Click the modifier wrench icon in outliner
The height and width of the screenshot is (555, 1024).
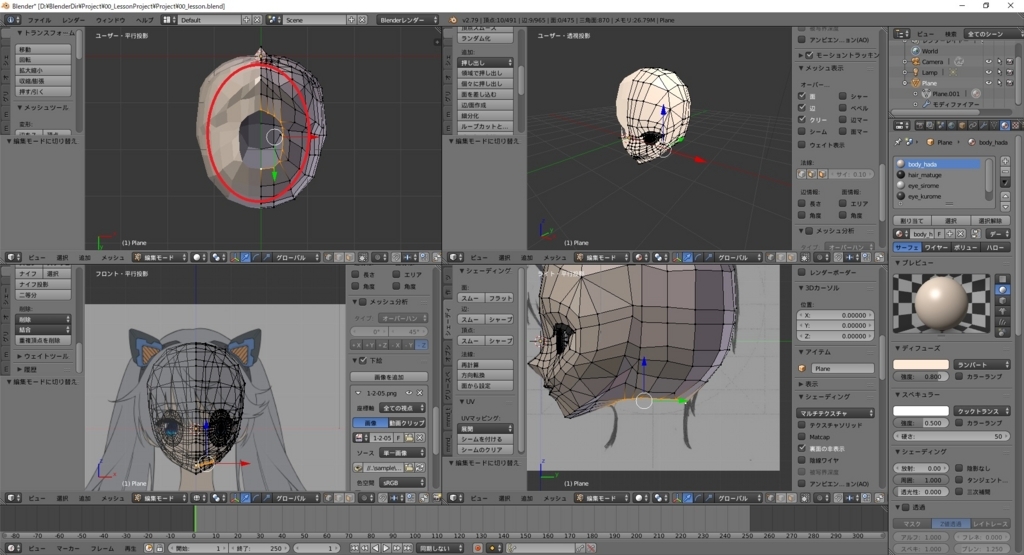[x=924, y=104]
